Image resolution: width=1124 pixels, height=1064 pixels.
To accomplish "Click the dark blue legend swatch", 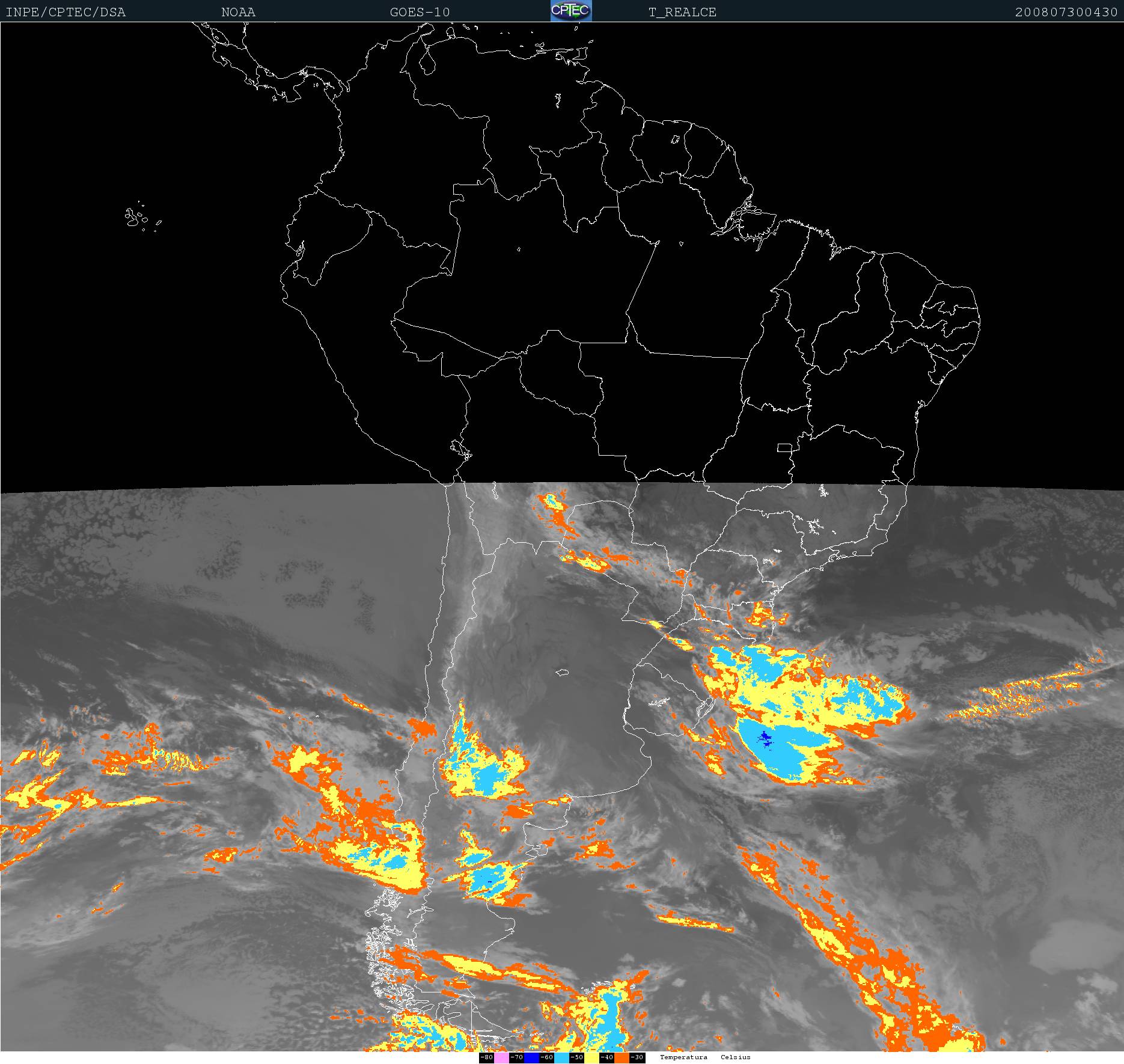I will 531,1057.
